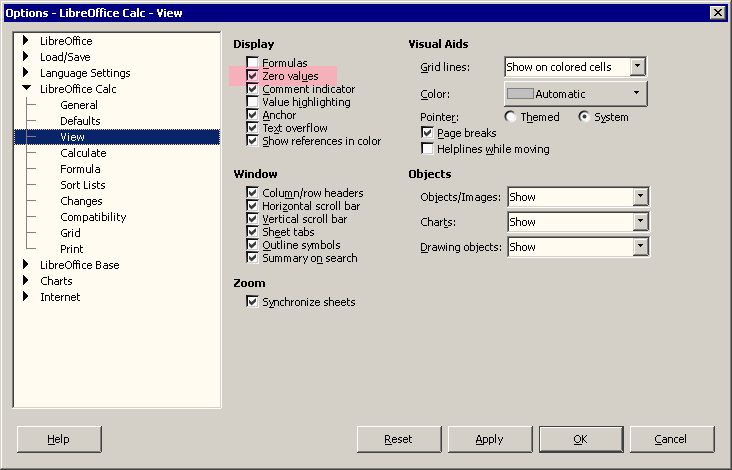Toggle the Comment indicator checkbox

[x=253, y=89]
